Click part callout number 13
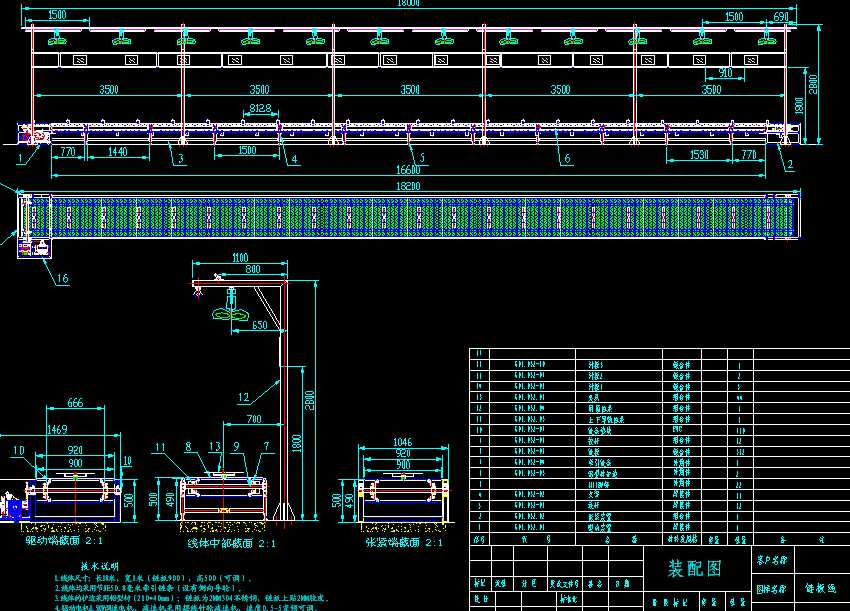Viewport: 850px width, 611px height. pos(215,447)
